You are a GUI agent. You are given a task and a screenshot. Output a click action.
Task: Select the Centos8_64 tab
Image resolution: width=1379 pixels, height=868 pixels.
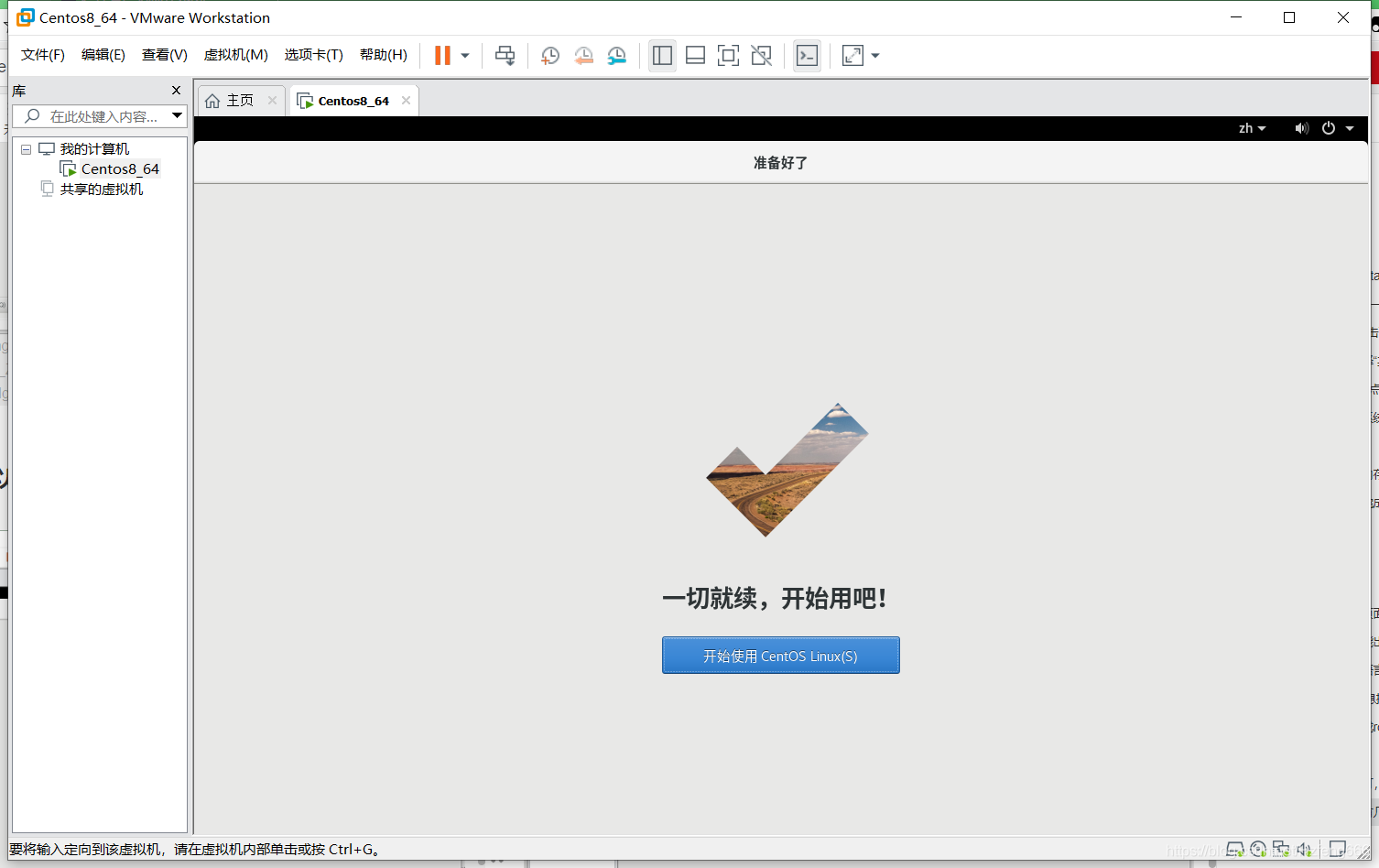pyautogui.click(x=353, y=101)
